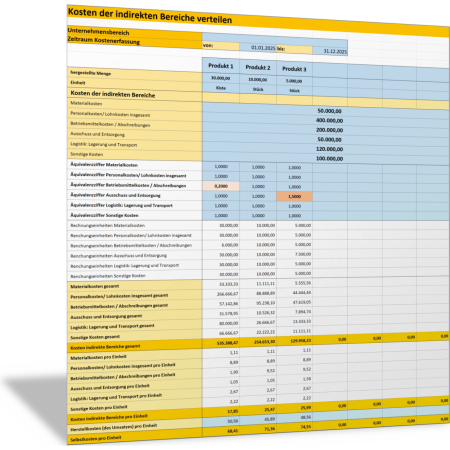Select the Einheit cell under Produkt 2

258,89
